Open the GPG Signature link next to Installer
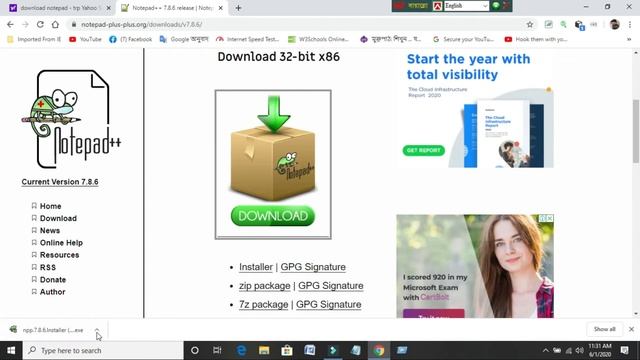This screenshot has width=640, height=360. tap(313, 267)
